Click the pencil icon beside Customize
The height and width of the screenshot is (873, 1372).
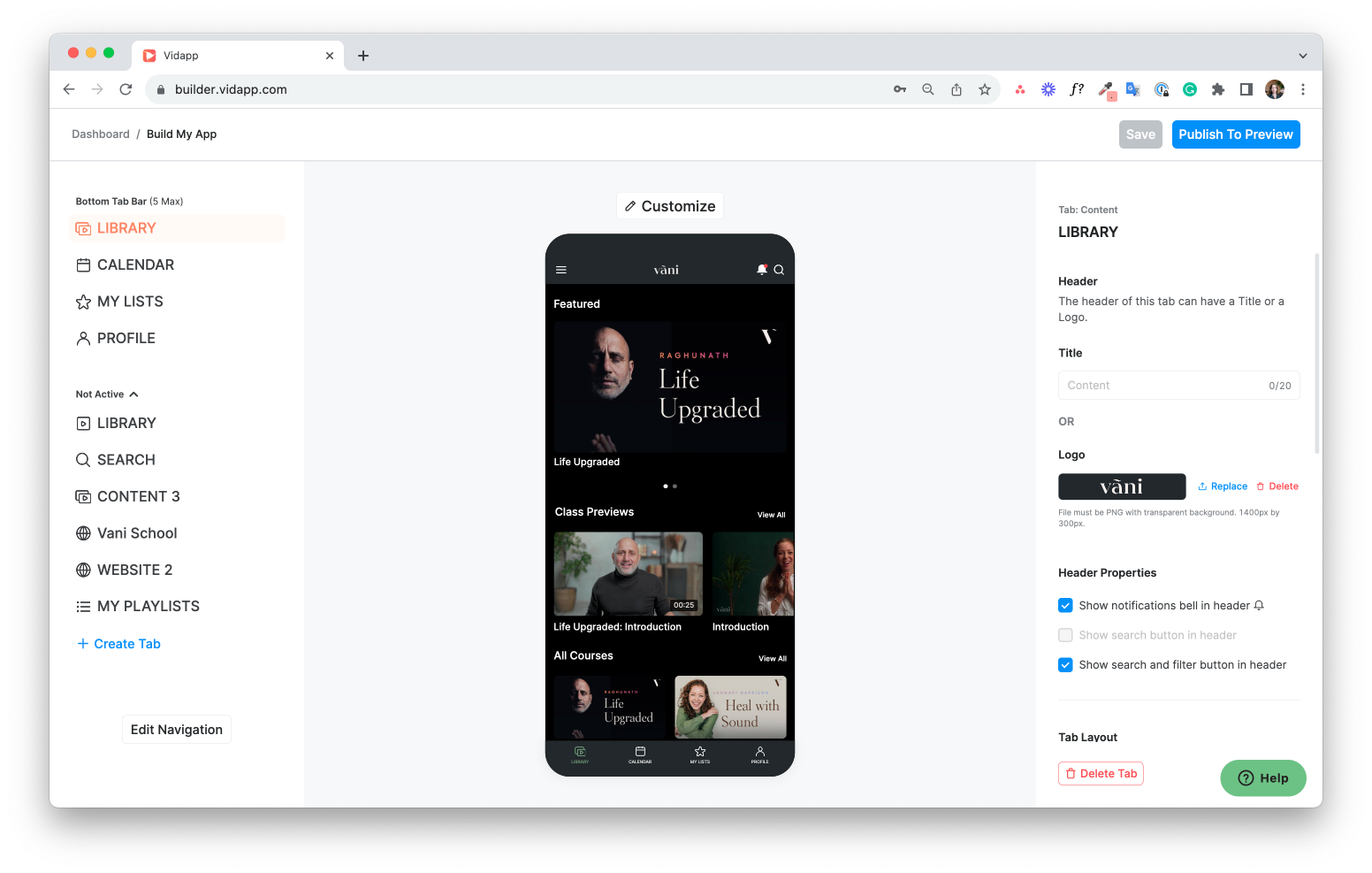[x=630, y=206]
